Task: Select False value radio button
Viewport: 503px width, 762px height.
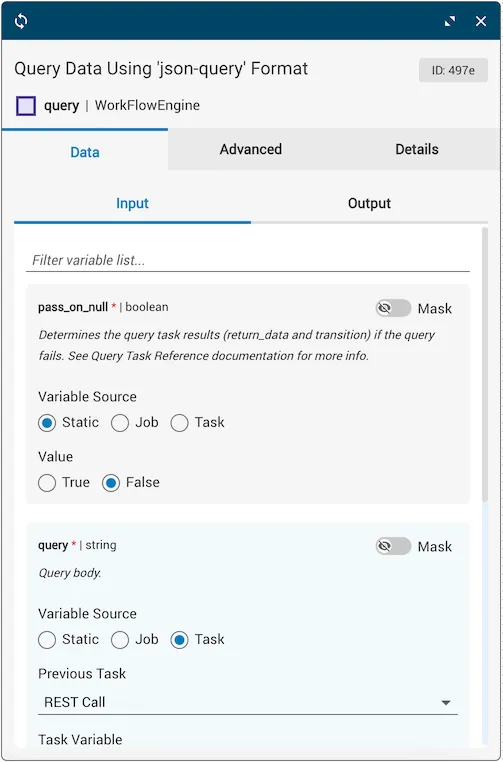Action: coord(111,483)
